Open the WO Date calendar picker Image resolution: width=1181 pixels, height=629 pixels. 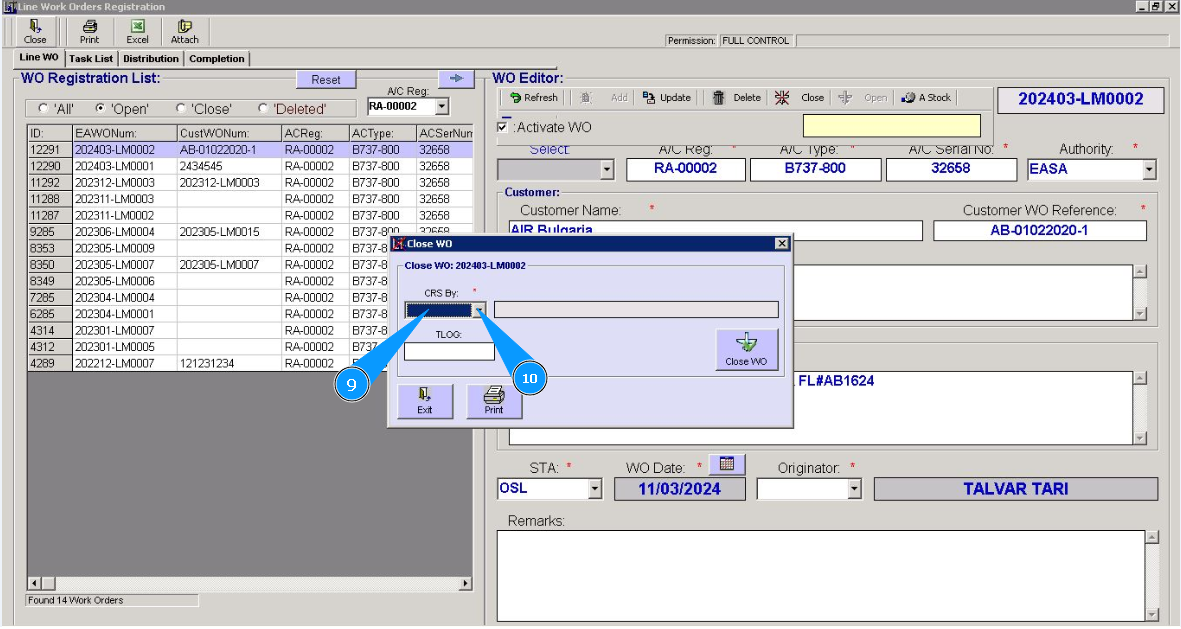[x=727, y=464]
